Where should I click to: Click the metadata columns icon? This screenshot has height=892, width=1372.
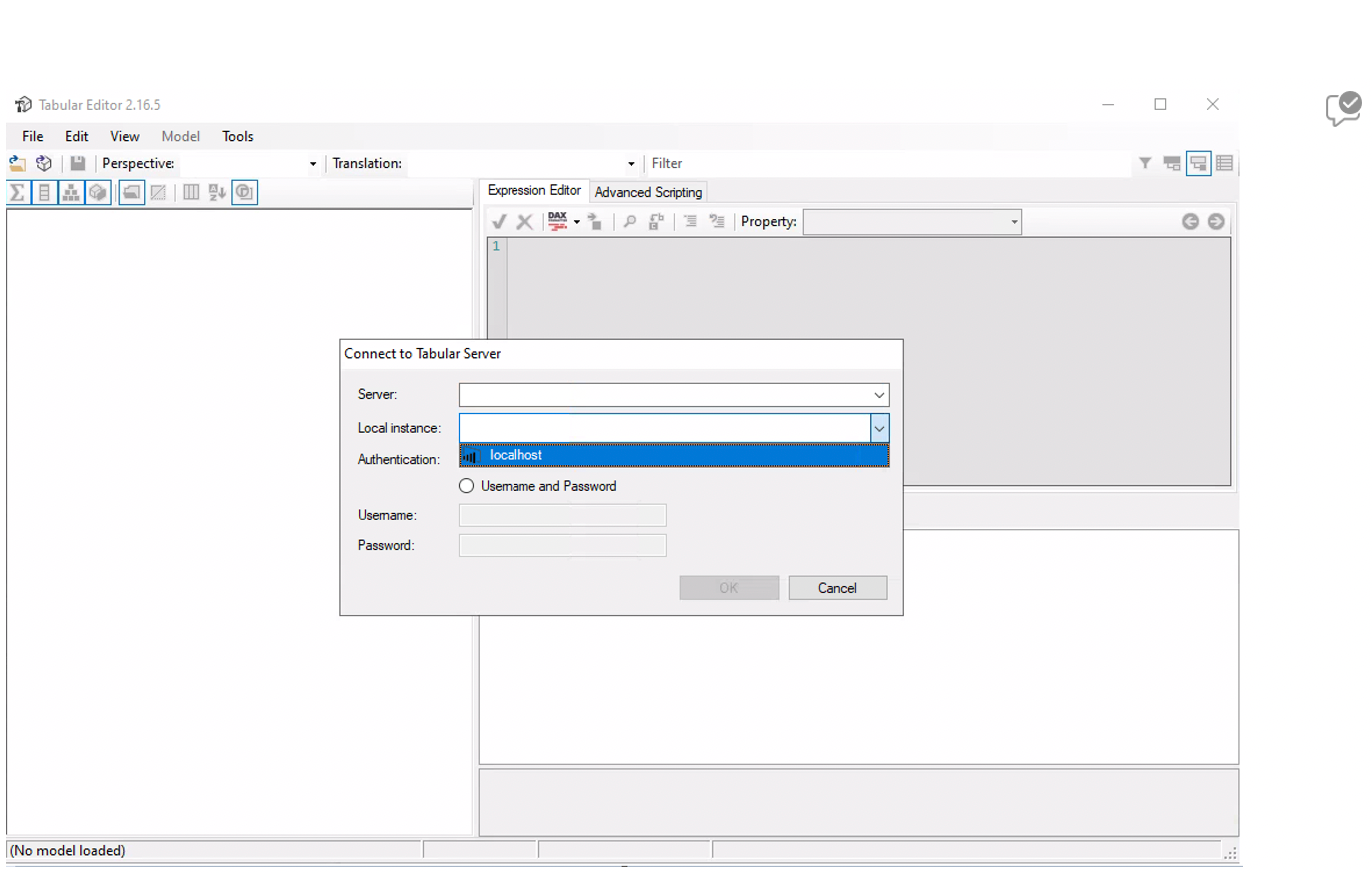191,193
